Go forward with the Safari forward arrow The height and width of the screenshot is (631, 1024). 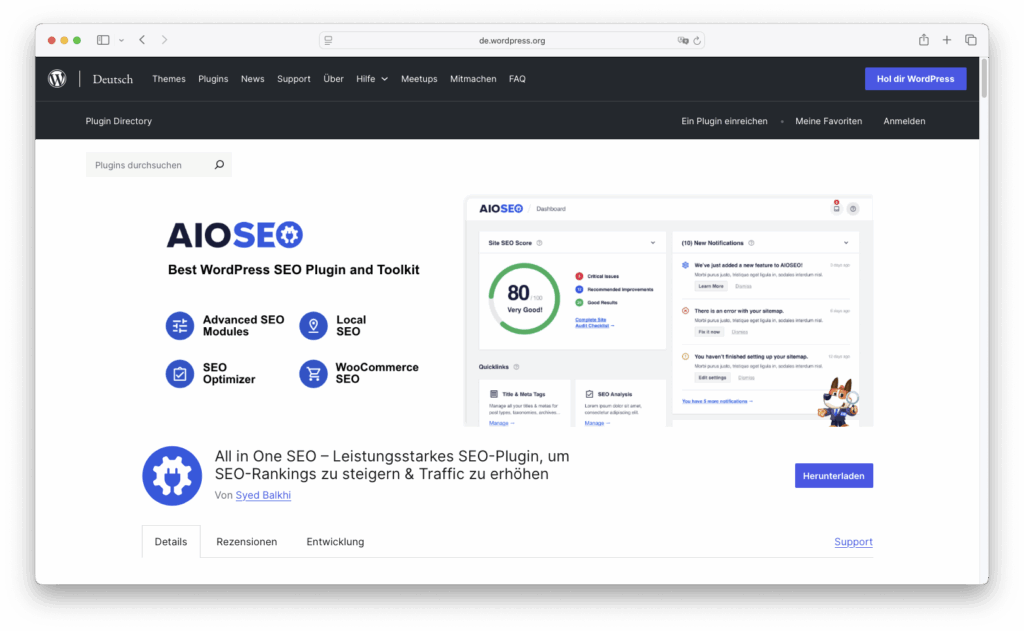[x=165, y=40]
